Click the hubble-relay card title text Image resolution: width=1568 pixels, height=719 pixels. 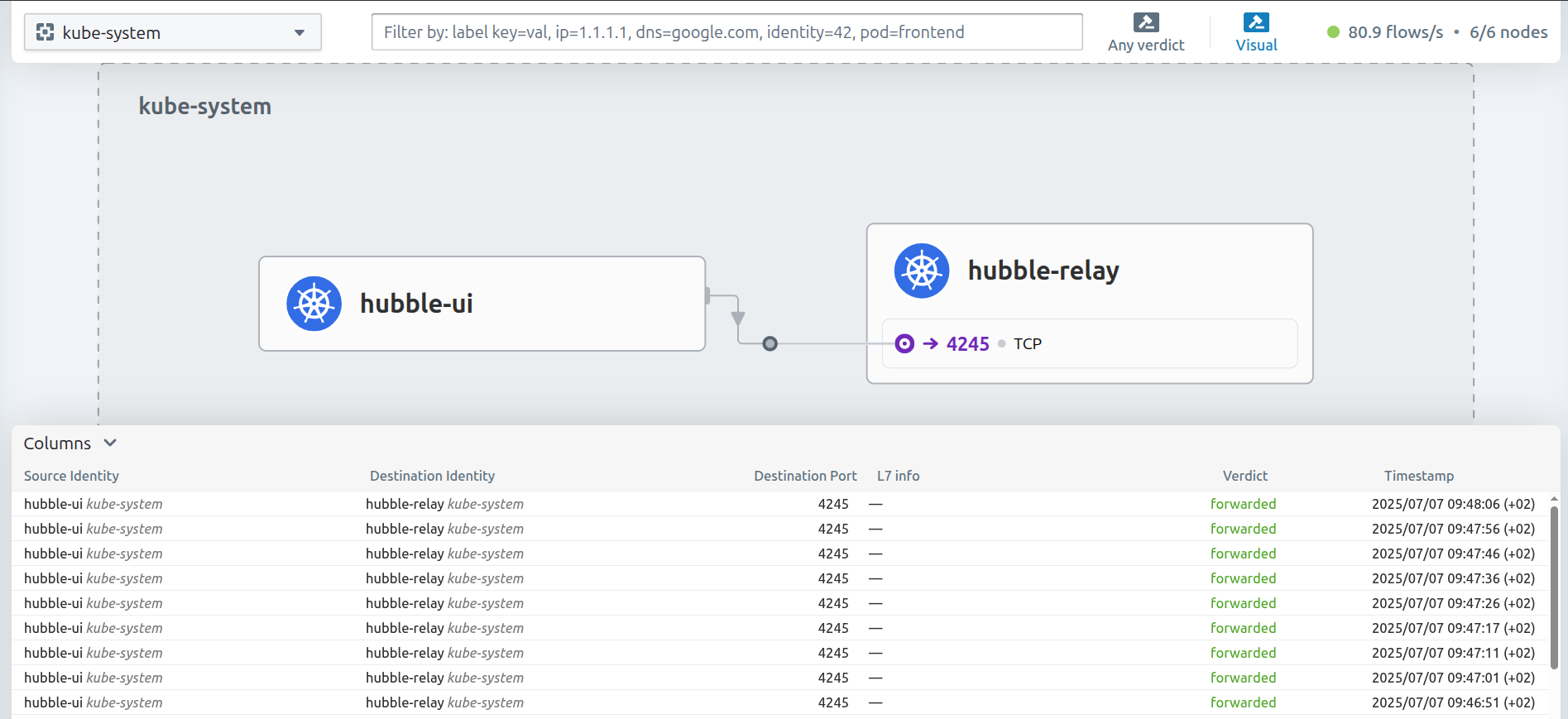tap(1043, 271)
